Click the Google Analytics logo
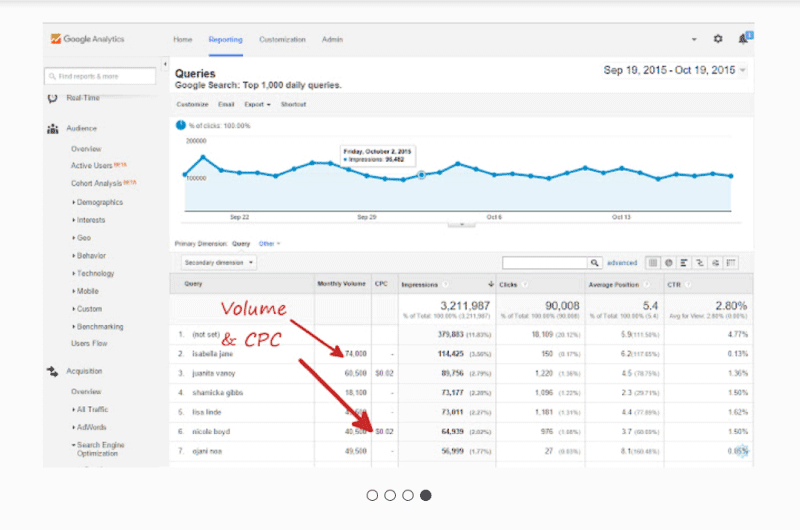800x530 pixels. 88,39
